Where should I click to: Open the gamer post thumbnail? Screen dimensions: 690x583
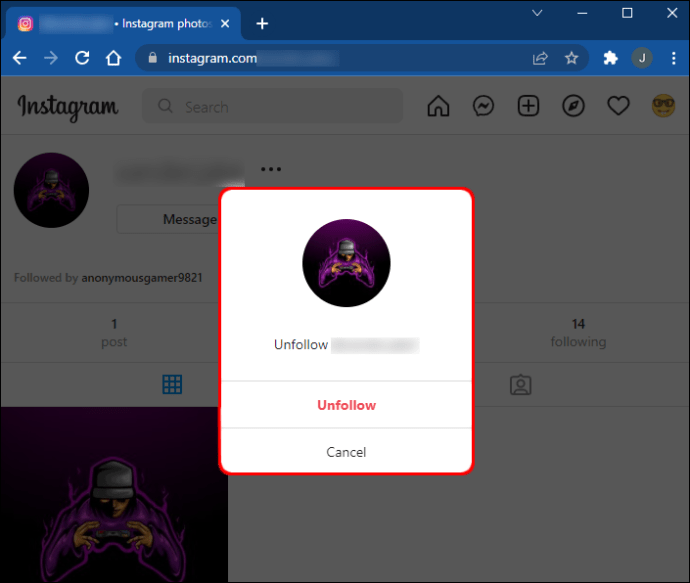coord(114,495)
